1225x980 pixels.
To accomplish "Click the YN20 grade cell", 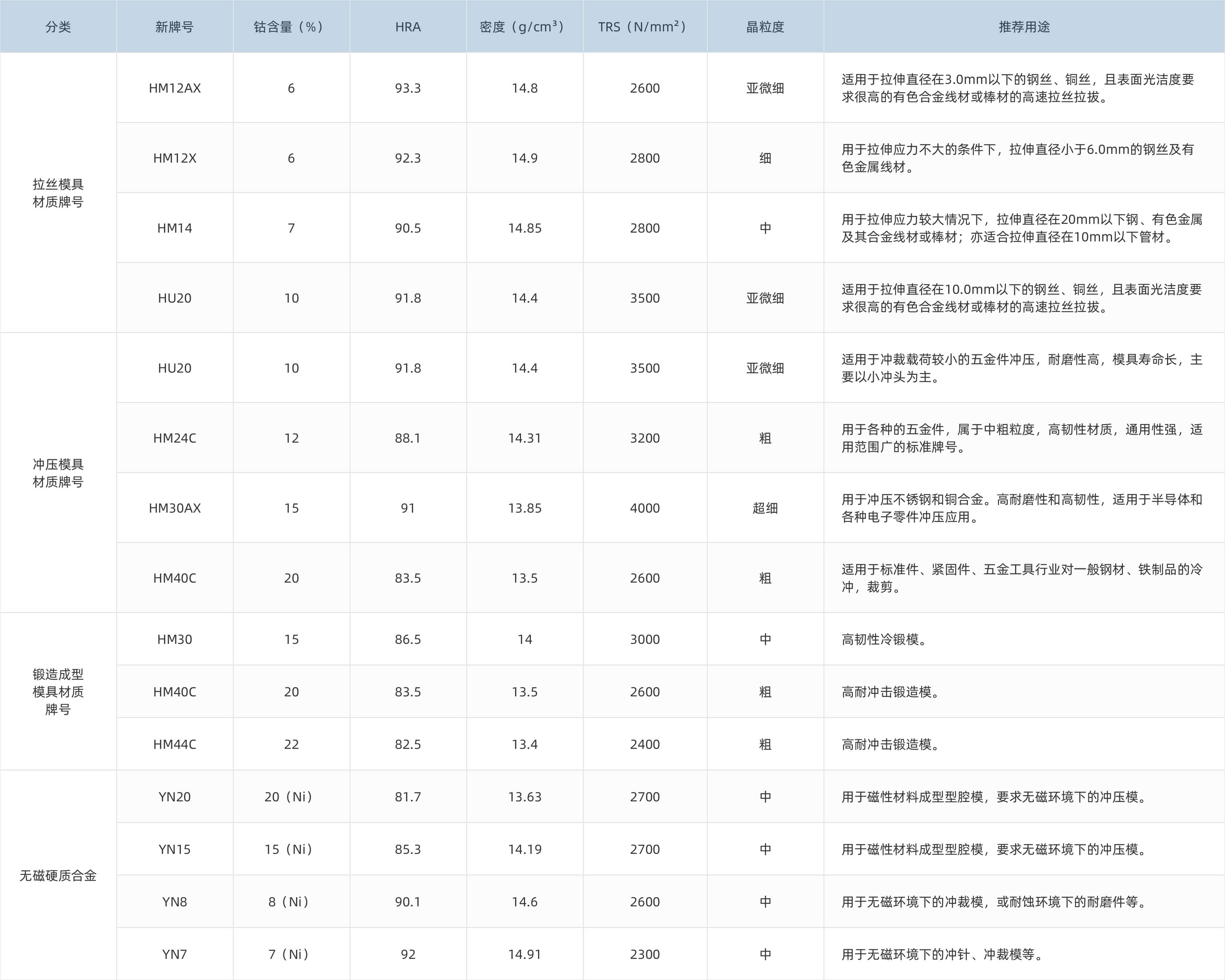I will click(174, 797).
